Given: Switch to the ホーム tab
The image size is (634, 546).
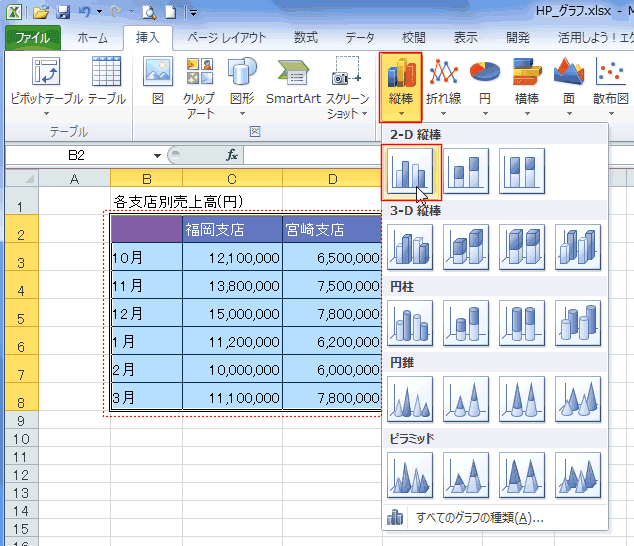Looking at the screenshot, I should 93,38.
